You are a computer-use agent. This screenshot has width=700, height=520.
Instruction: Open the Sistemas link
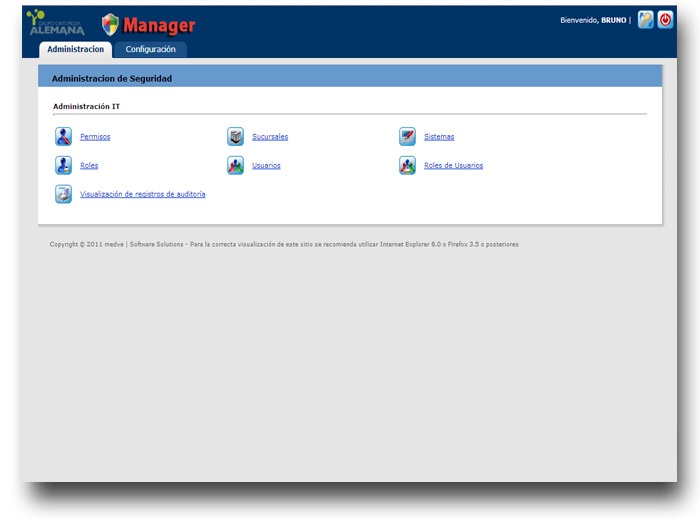pyautogui.click(x=439, y=137)
